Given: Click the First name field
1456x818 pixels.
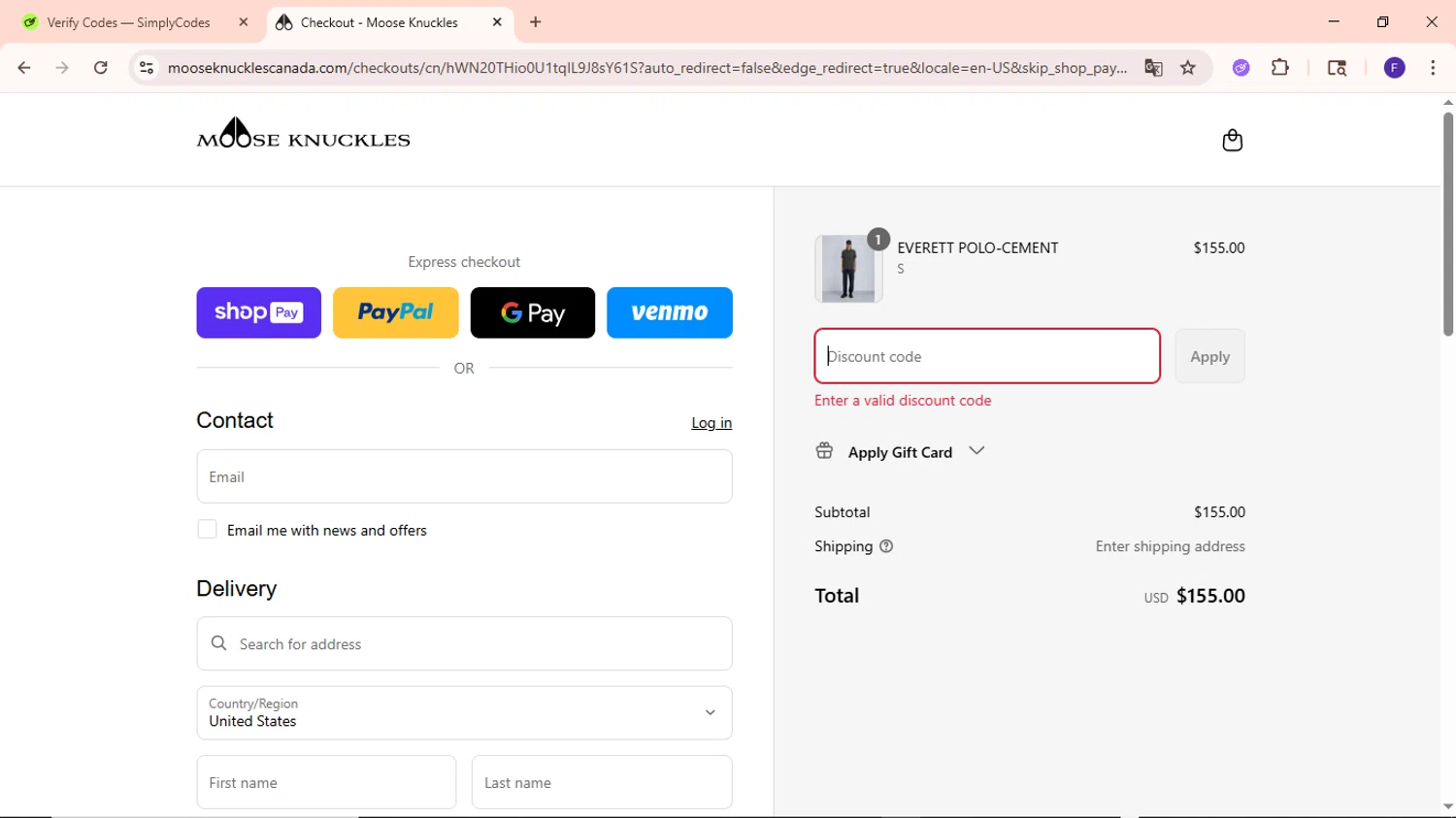Looking at the screenshot, I should (x=326, y=782).
